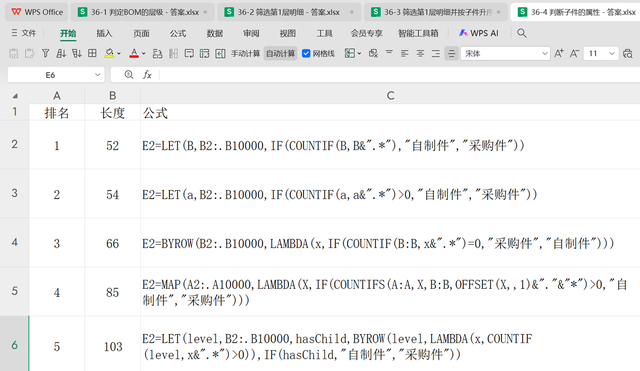The image size is (640, 371).
Task: Open the search magnifier in ribbon
Action: pyautogui.click(x=522, y=33)
